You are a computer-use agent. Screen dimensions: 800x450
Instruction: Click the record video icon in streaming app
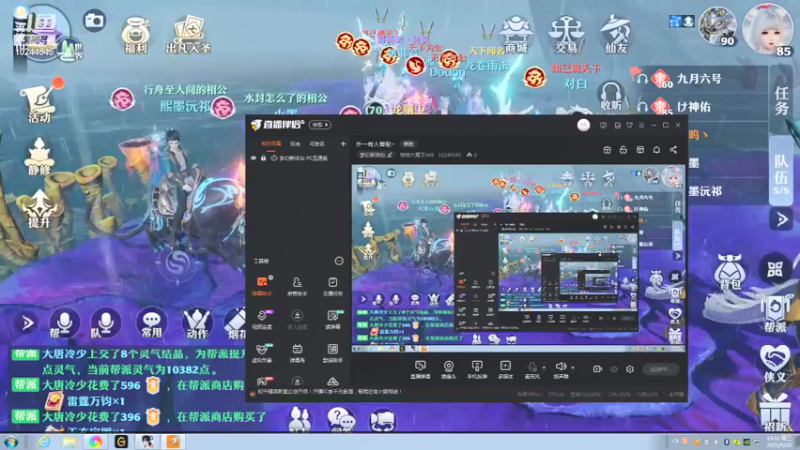point(597,369)
